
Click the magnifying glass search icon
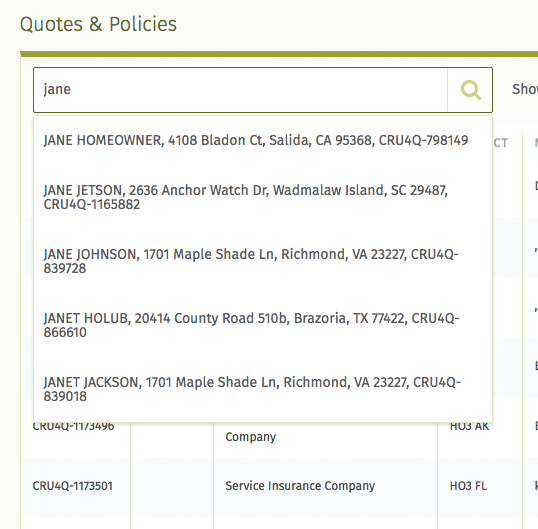[x=470, y=90]
